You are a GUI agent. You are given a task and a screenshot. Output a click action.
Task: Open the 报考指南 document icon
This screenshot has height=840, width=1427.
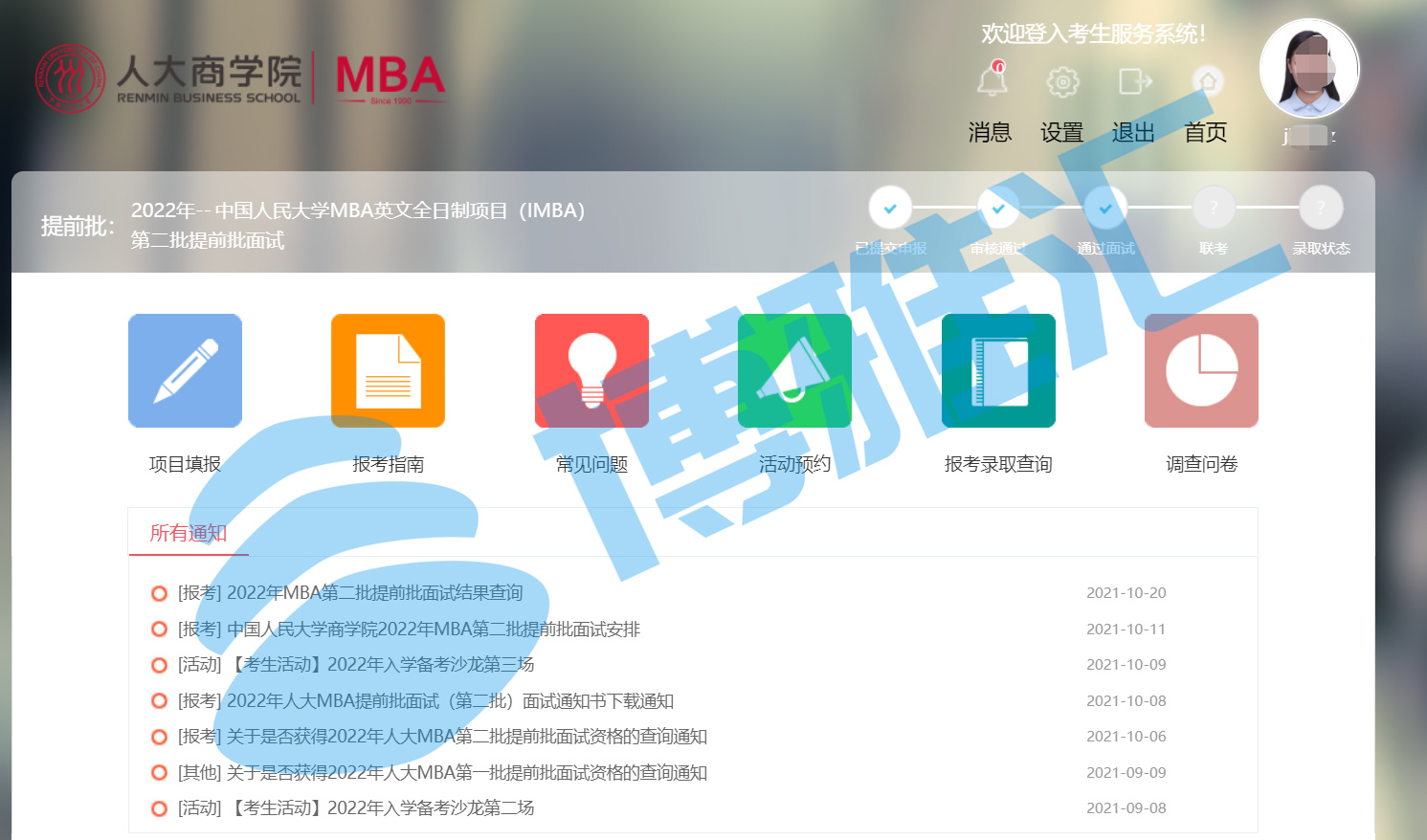388,370
